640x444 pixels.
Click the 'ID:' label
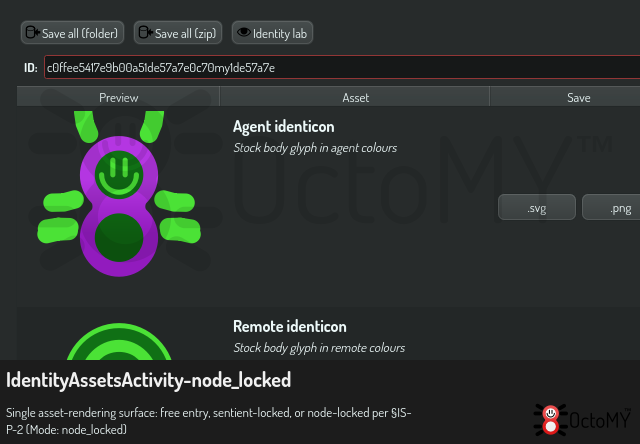[x=31, y=68]
